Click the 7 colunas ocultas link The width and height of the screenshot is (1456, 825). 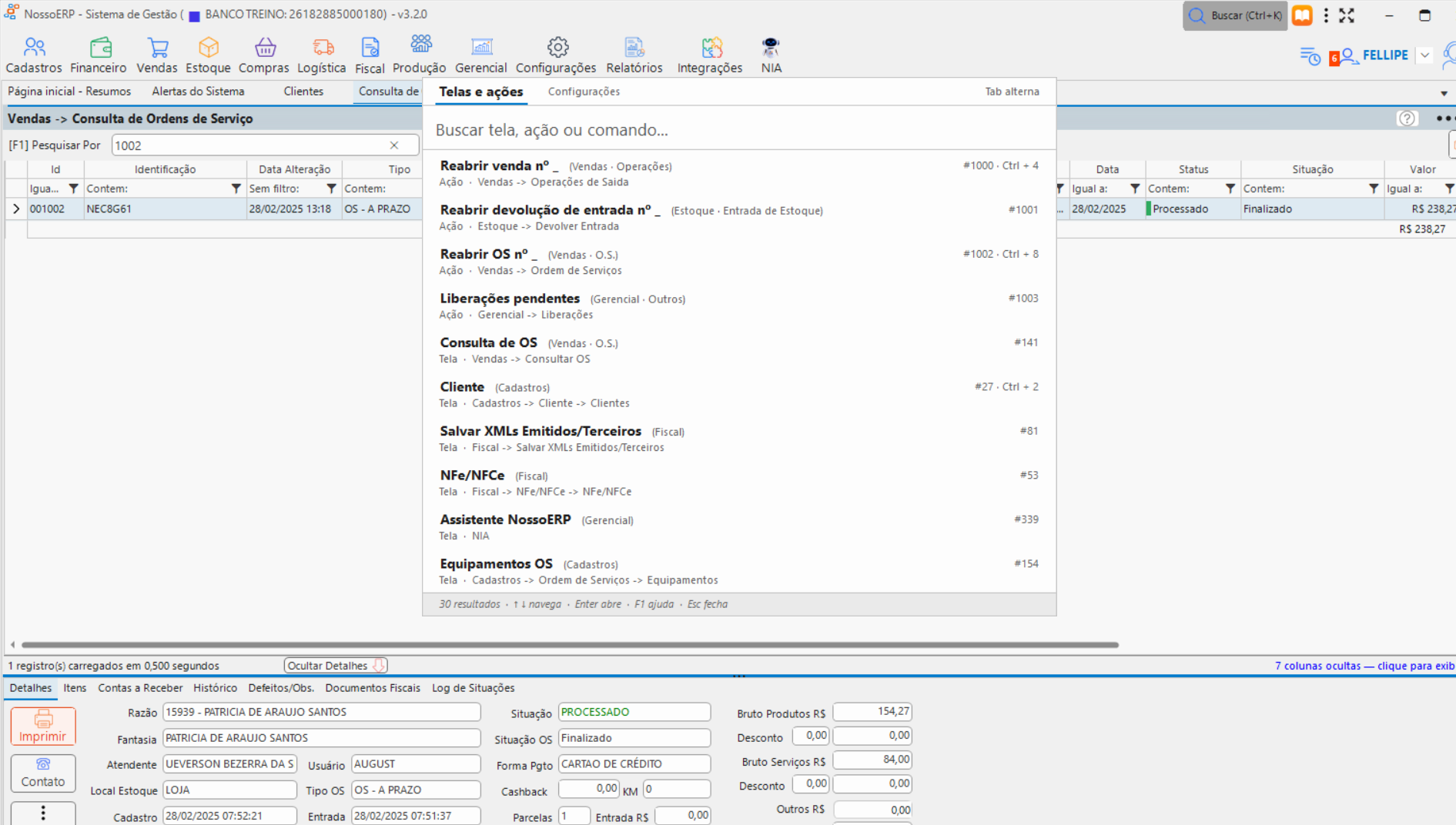tap(1364, 666)
